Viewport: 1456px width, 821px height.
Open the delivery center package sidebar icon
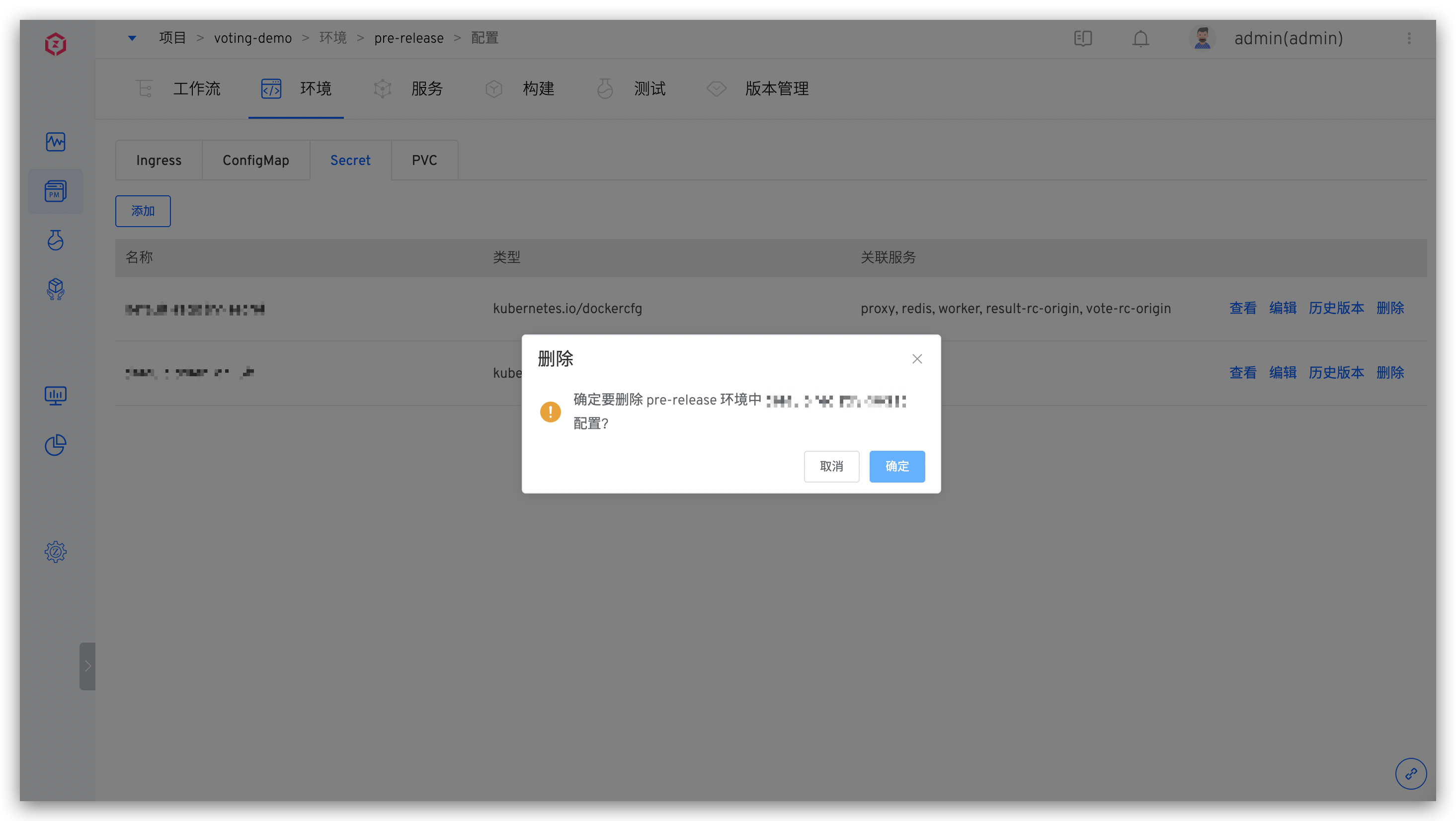pyautogui.click(x=55, y=289)
